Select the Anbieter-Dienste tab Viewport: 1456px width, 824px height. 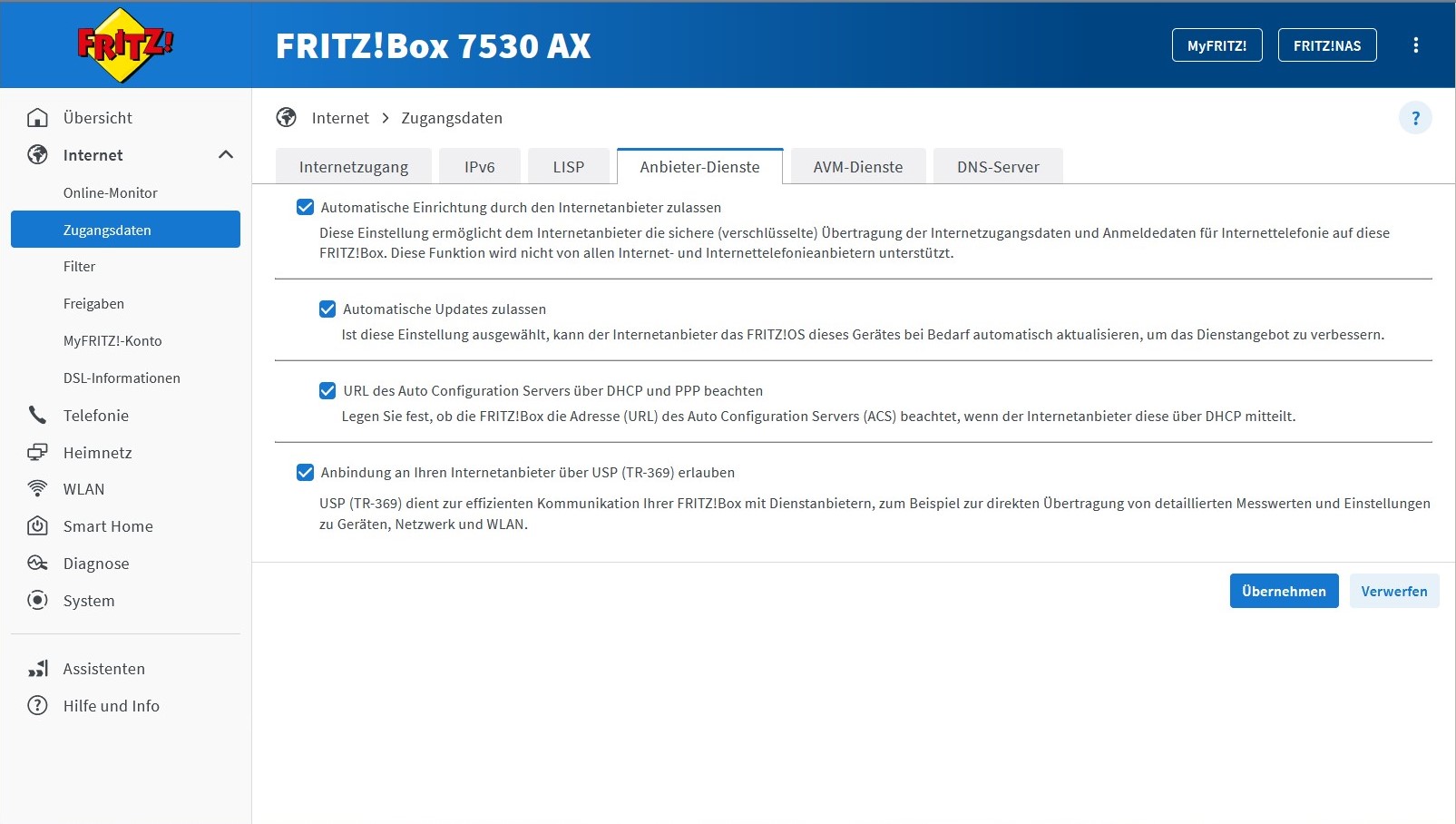700,167
